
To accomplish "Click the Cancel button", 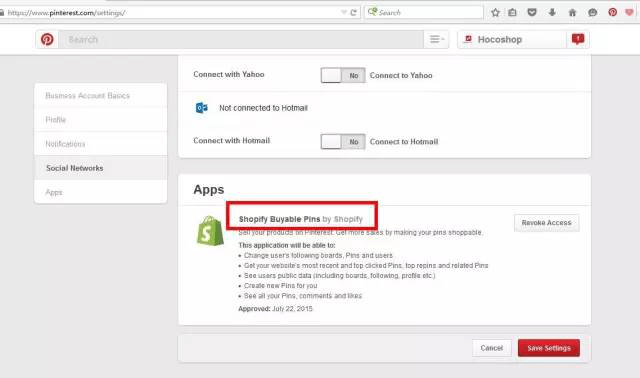I will point(492,348).
